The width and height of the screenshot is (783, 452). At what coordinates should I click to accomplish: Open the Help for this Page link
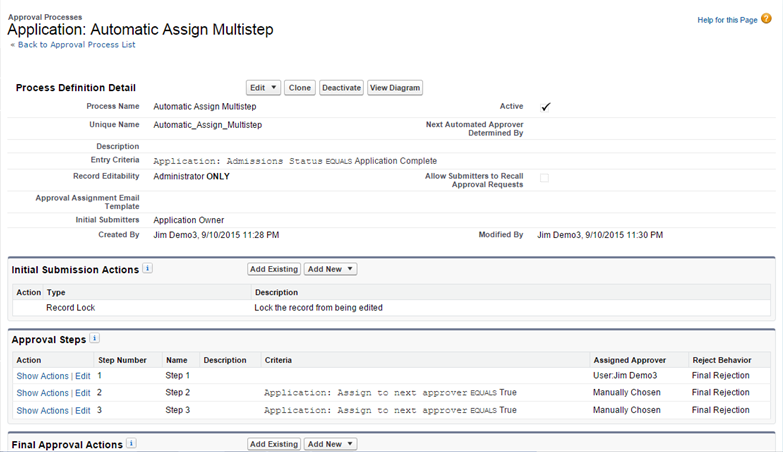[x=727, y=20]
